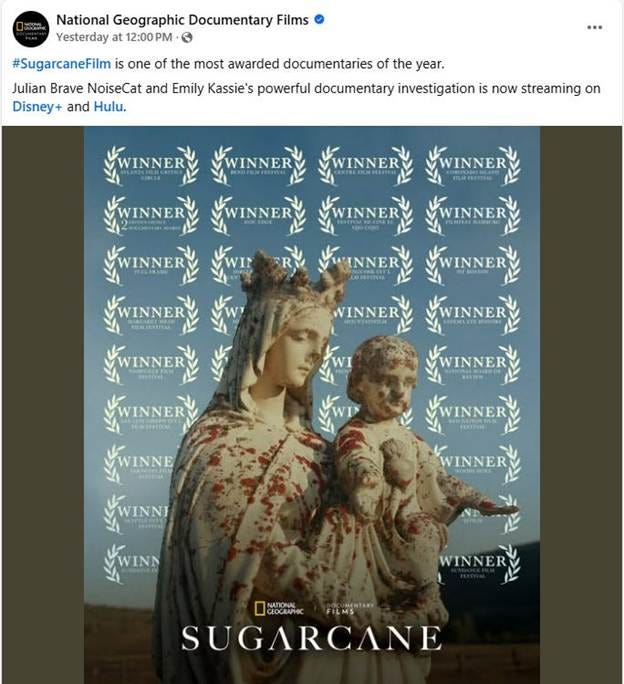This screenshot has height=684, width=624.
Task: Click the Atlanta Film Critics Circle winner laurel
Action: click(x=151, y=166)
